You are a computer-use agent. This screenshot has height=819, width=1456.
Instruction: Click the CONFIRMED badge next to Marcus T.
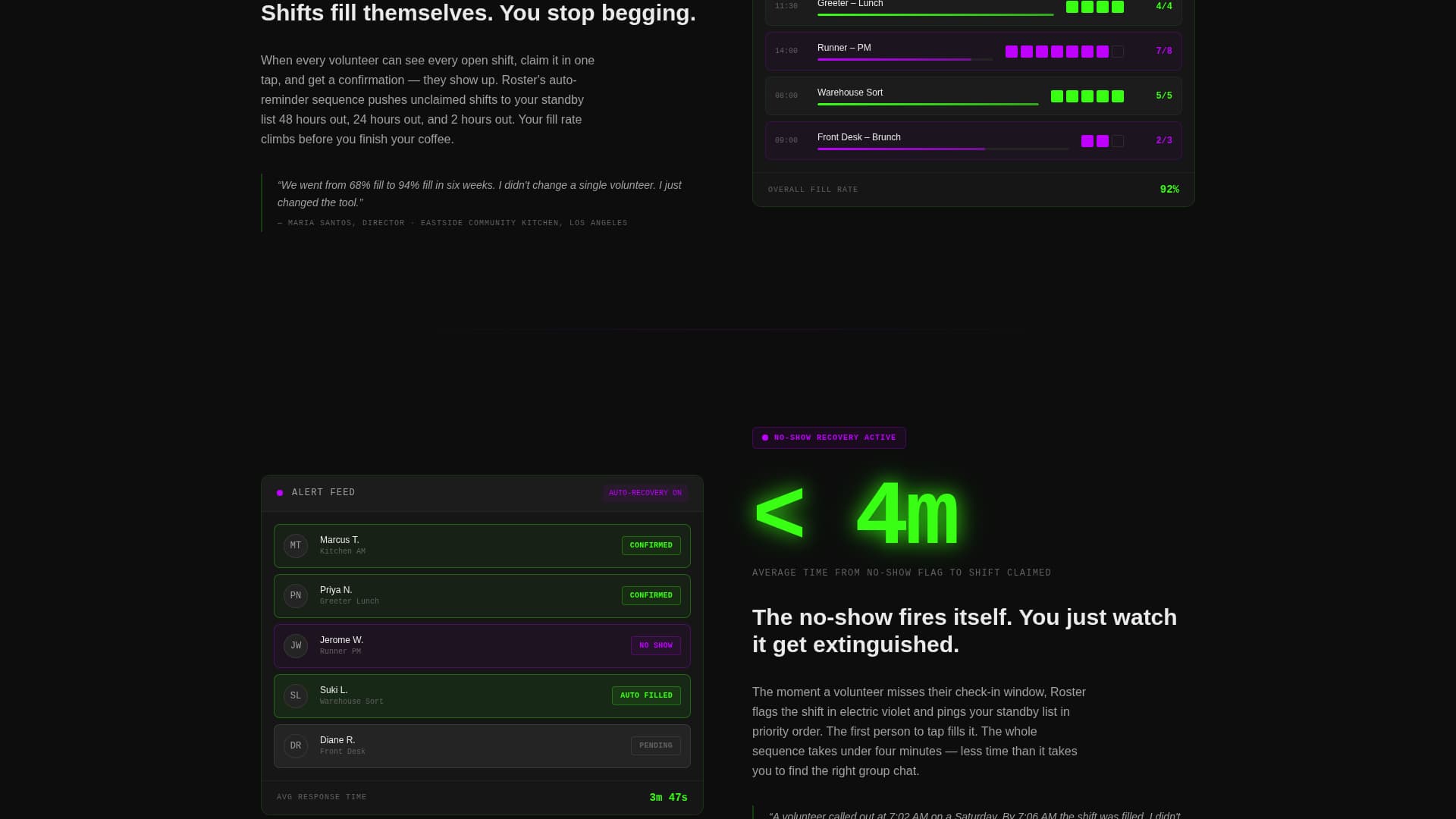click(x=651, y=545)
